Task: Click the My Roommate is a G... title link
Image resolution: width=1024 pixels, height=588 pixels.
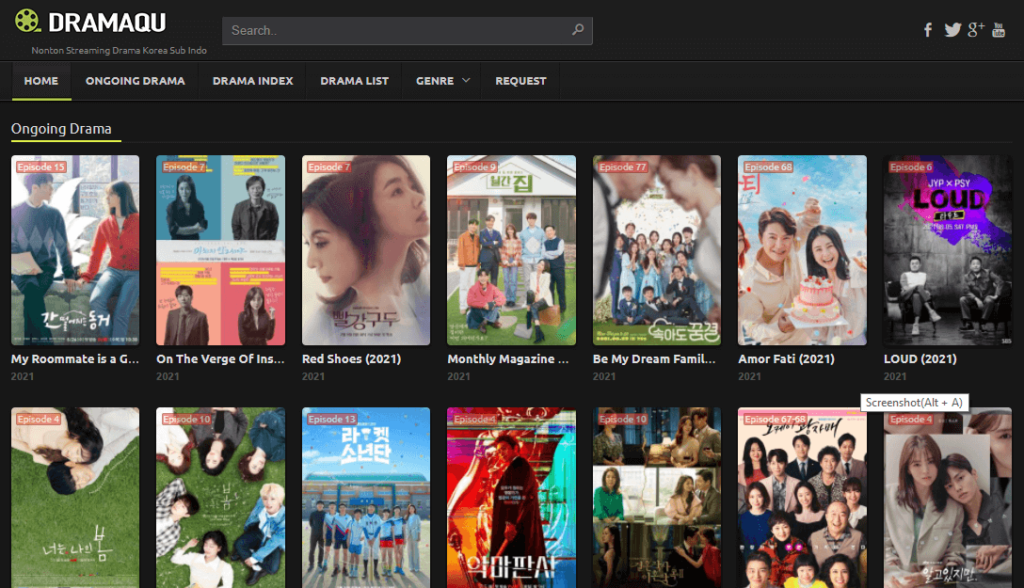Action: coord(75,359)
